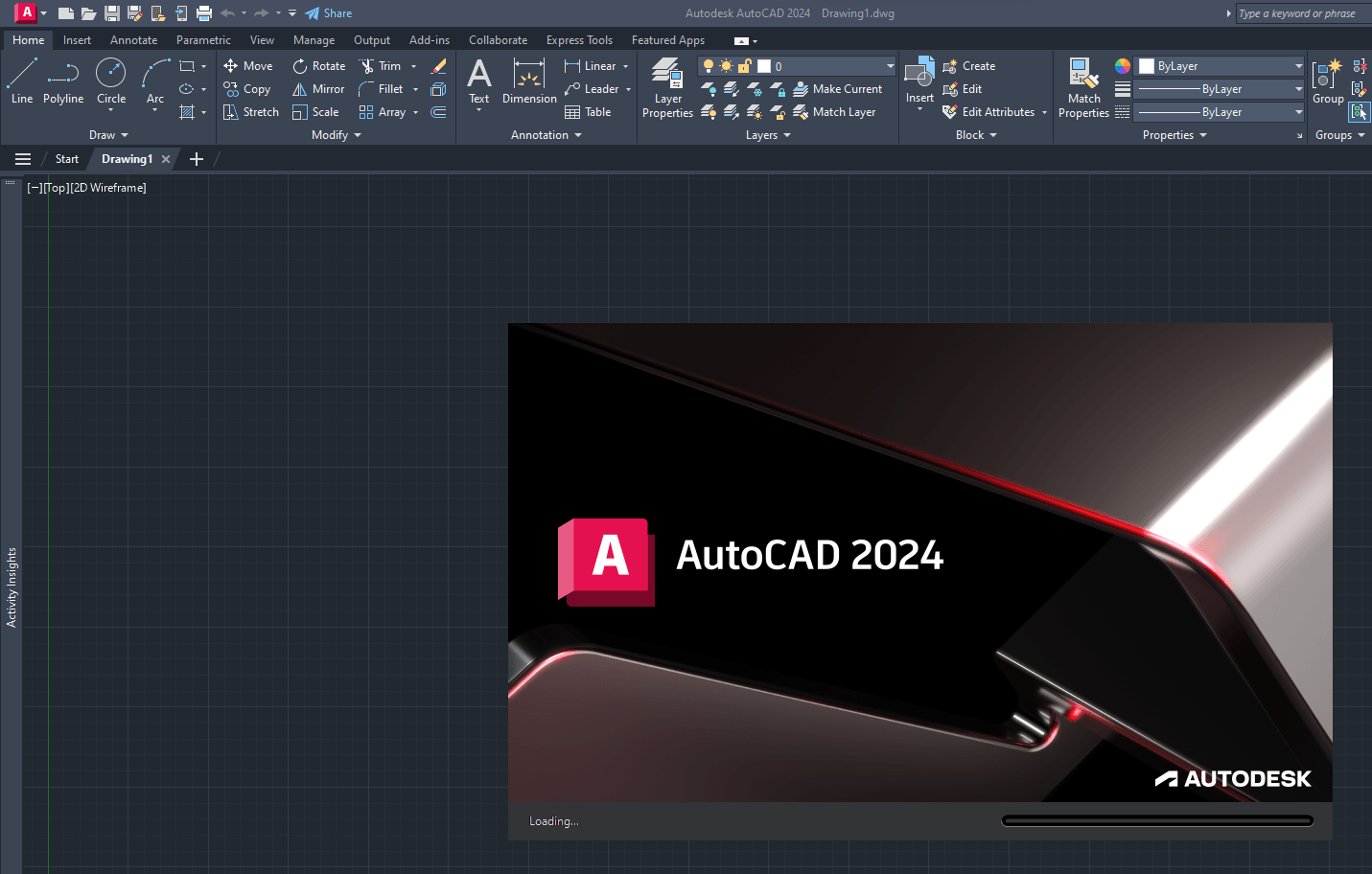Image resolution: width=1372 pixels, height=874 pixels.
Task: Click Make Current layer button
Action: coord(838,89)
